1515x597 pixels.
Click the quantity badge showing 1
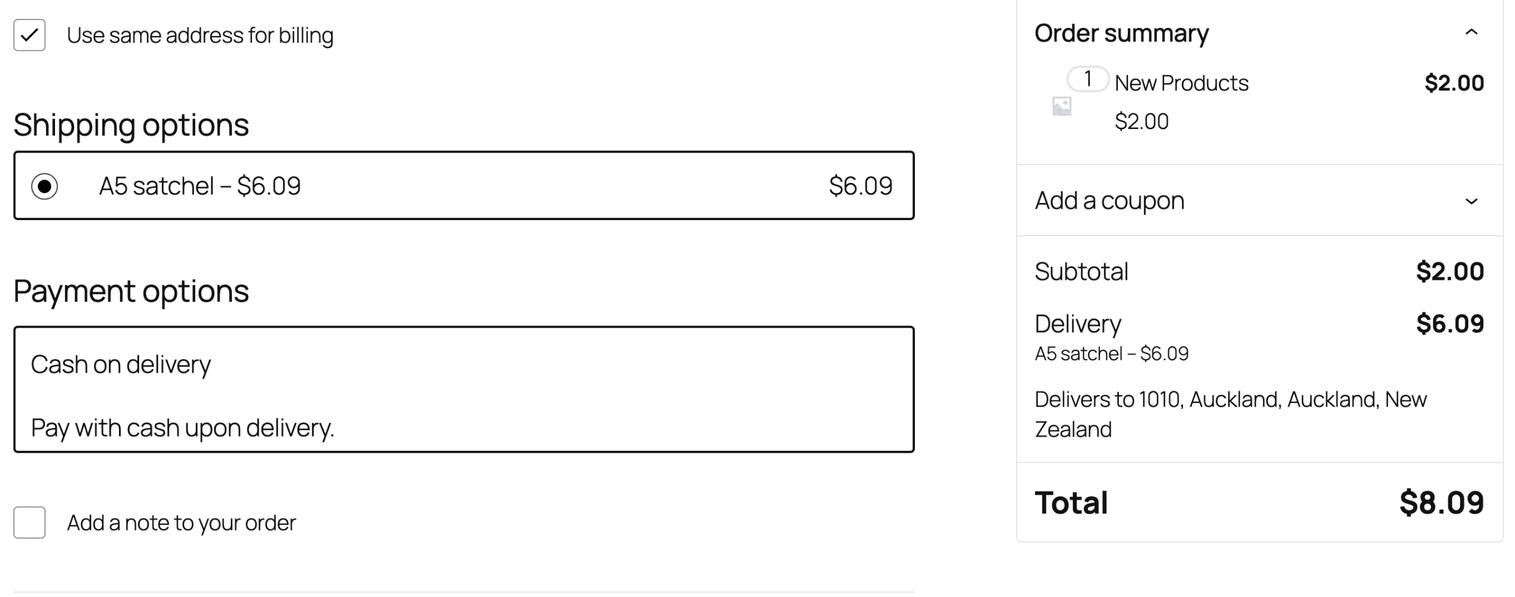(1087, 79)
